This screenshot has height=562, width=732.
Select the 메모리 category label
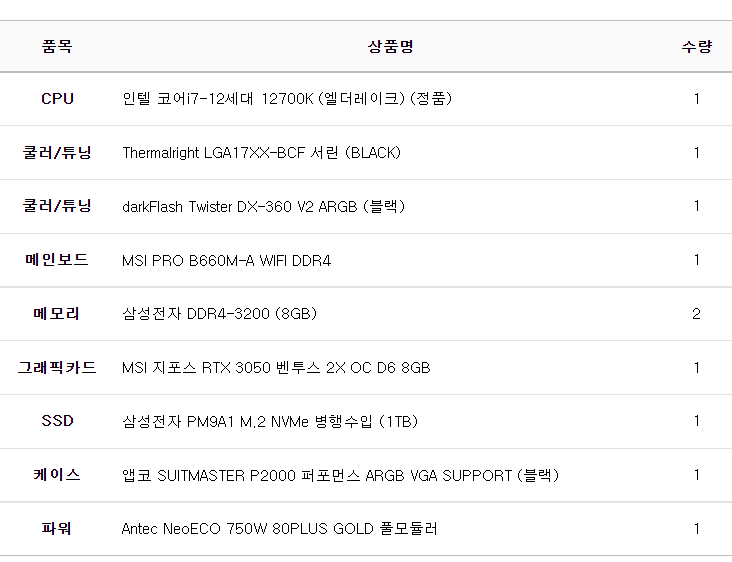tap(57, 314)
